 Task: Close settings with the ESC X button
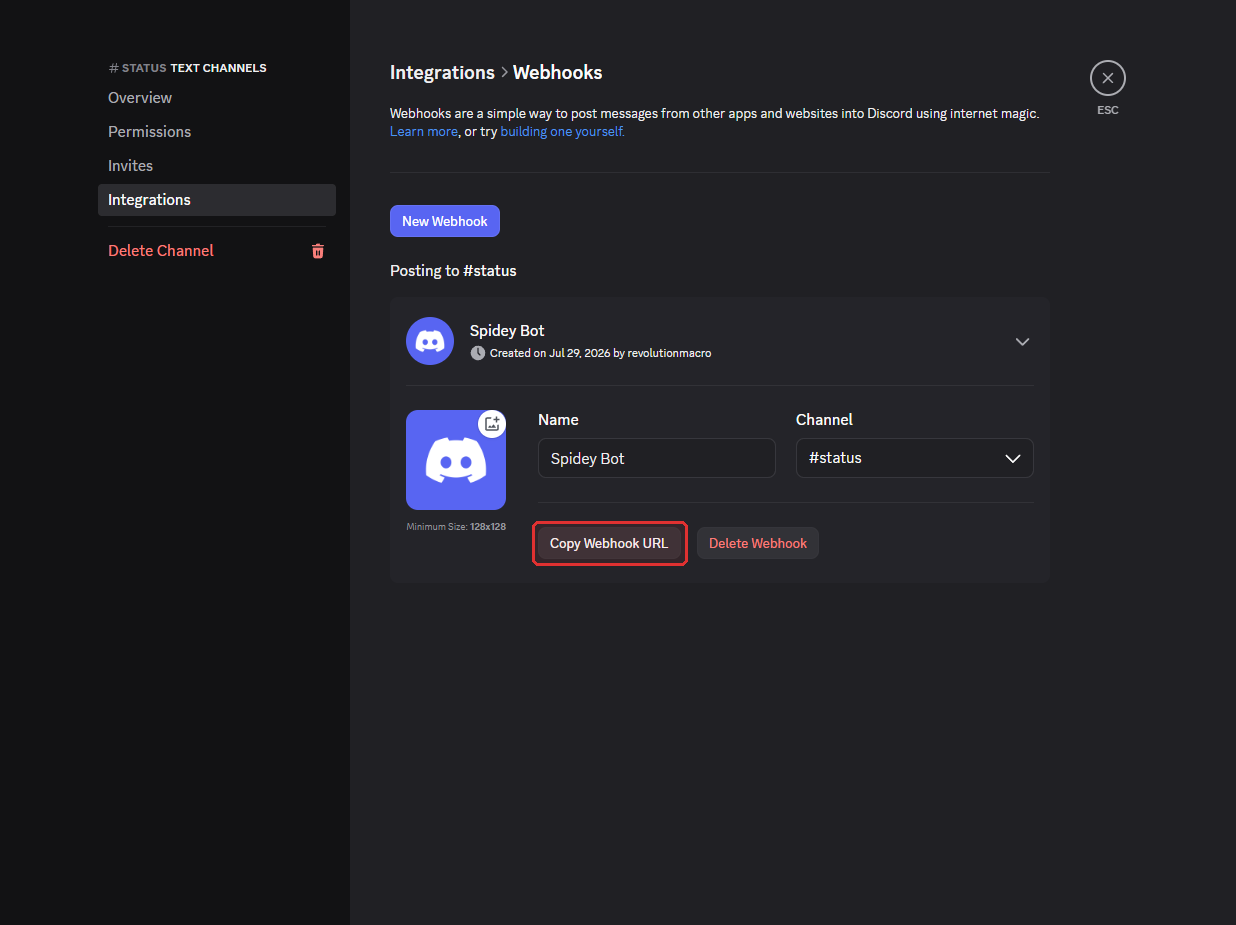pyautogui.click(x=1107, y=78)
